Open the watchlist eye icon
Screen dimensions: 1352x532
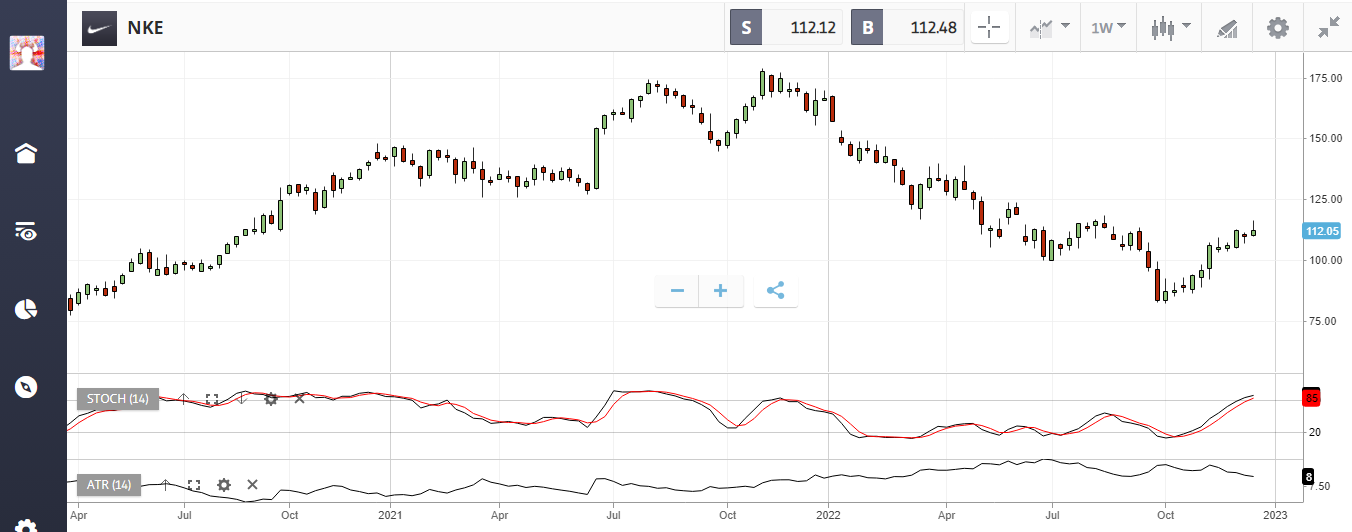tap(26, 231)
